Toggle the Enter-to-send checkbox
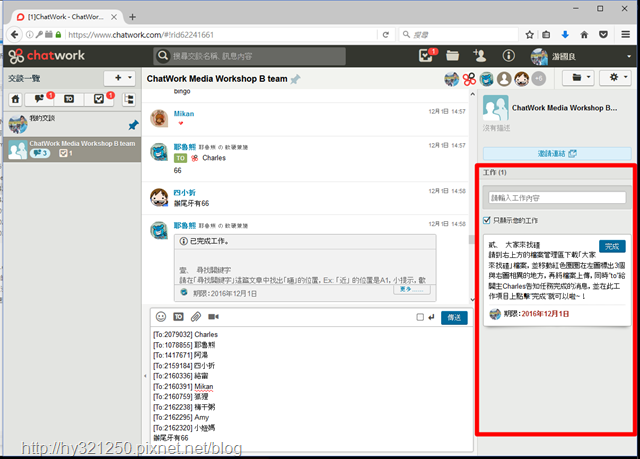This screenshot has height=459, width=640. coord(420,317)
